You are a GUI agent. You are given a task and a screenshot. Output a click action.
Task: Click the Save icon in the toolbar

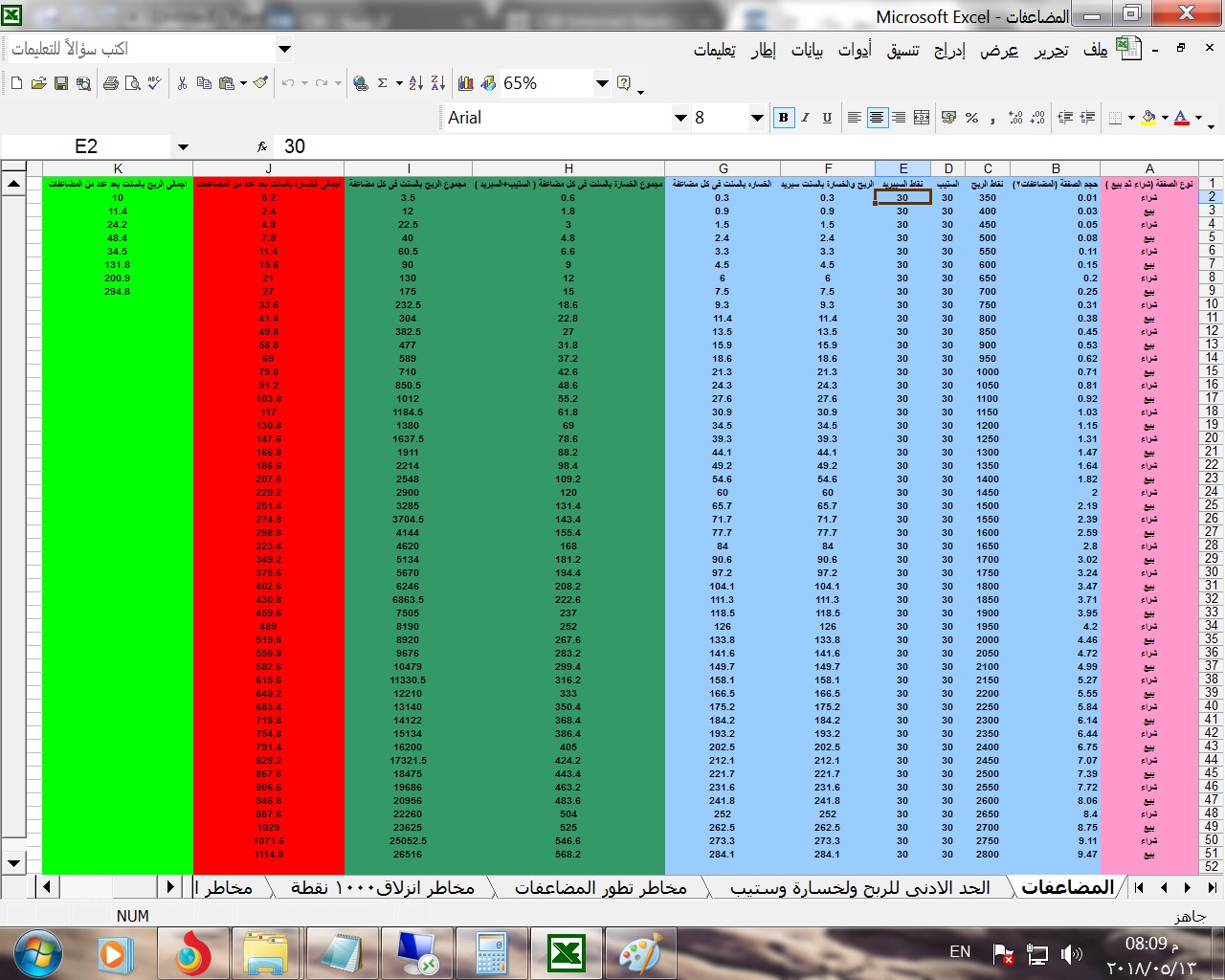point(60,84)
